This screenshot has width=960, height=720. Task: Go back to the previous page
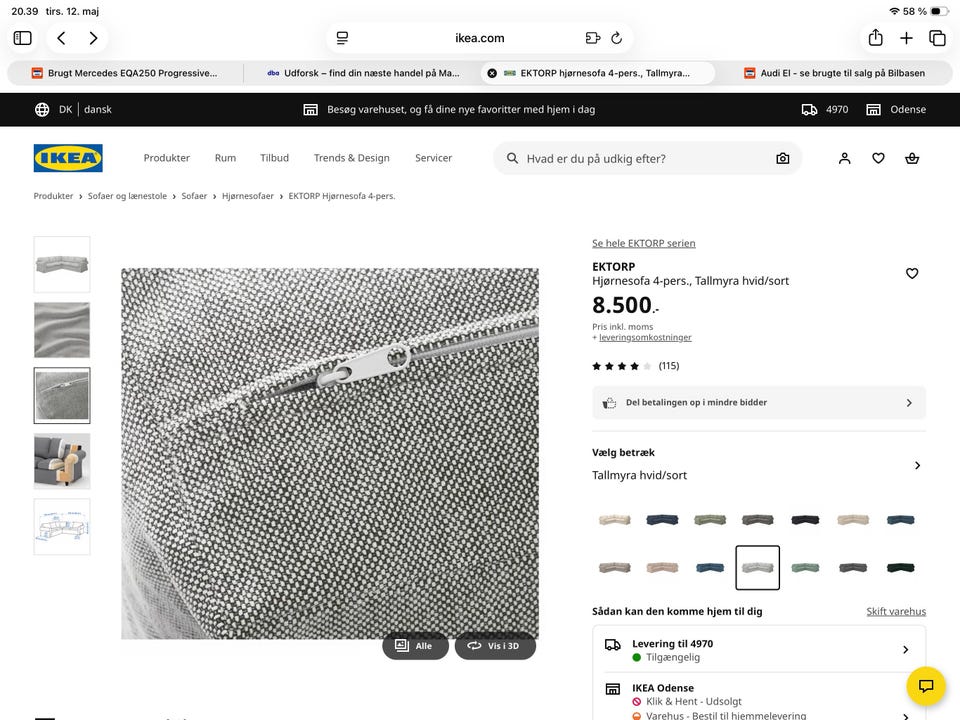[x=61, y=38]
